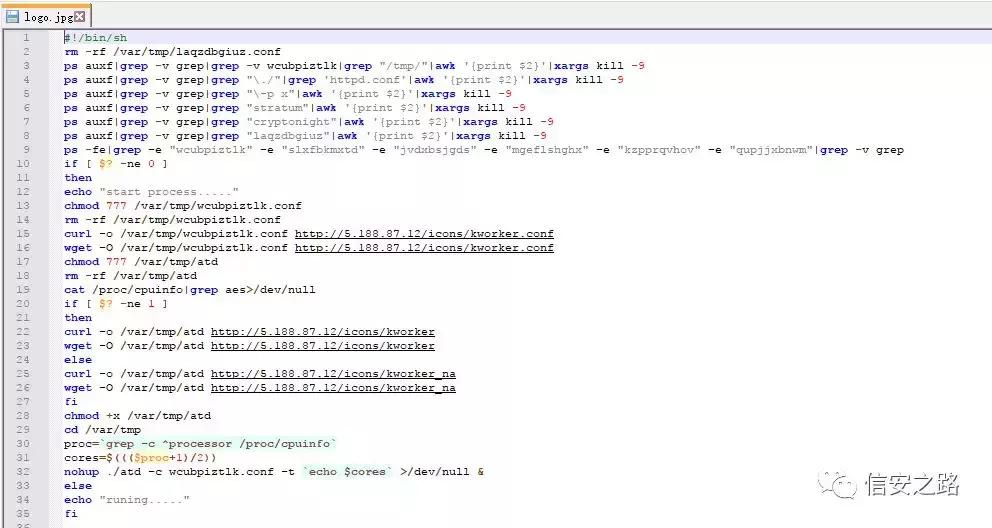Click 'chmod 777 /var/tmp/wcubpiztlk.conf' on line 13
The width and height of the screenshot is (992, 528).
183,206
